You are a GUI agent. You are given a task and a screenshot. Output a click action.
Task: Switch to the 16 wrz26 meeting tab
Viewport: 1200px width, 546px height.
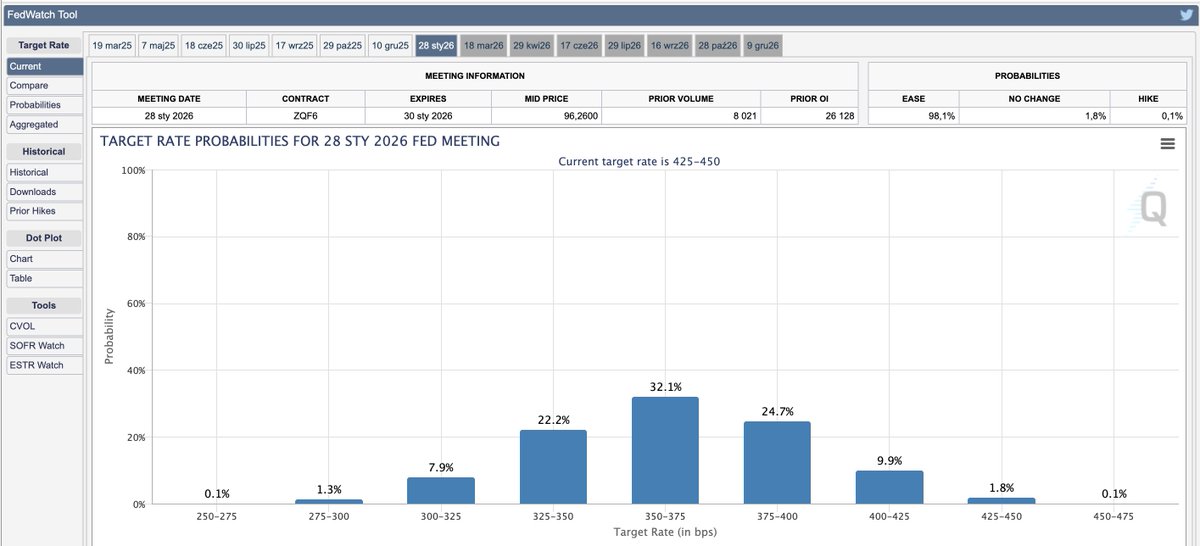(x=671, y=46)
